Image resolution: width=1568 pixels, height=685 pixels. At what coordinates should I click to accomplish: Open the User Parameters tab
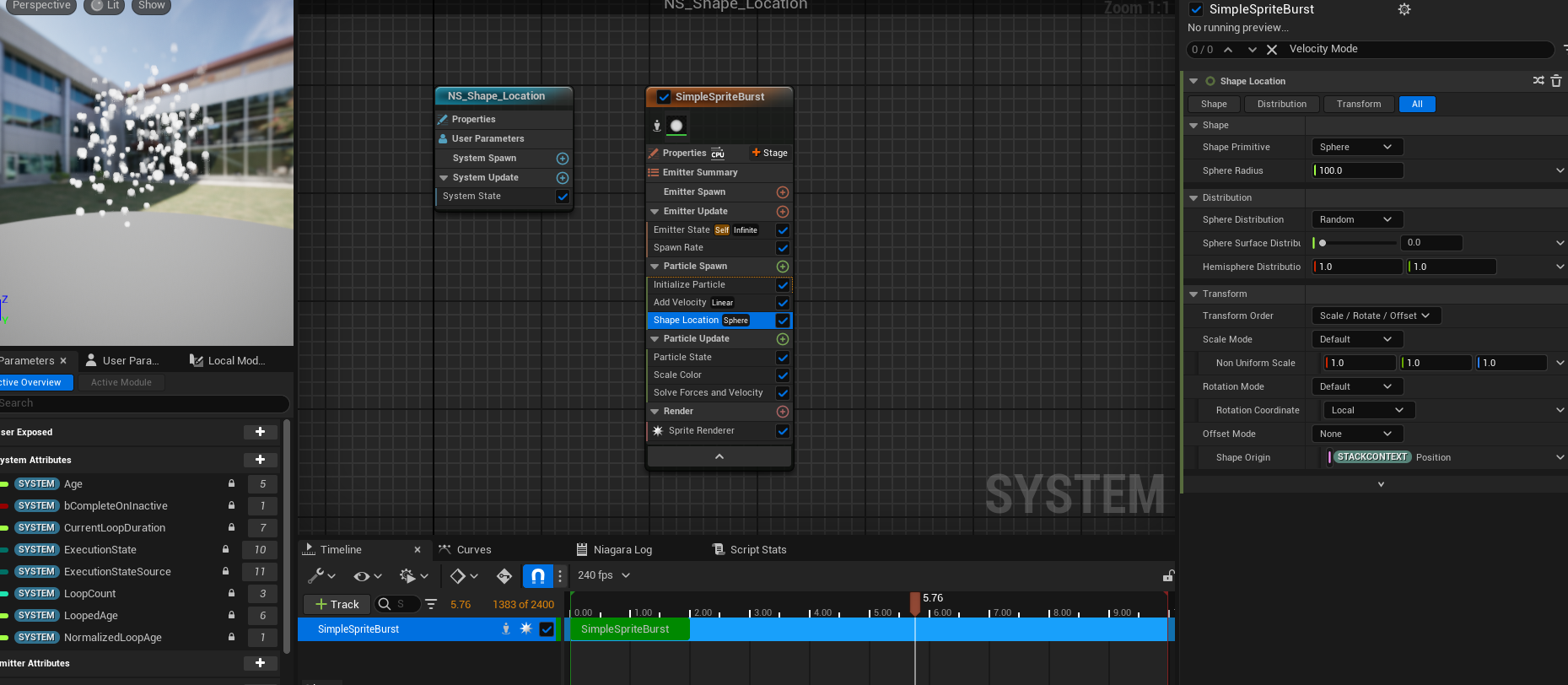coord(123,361)
